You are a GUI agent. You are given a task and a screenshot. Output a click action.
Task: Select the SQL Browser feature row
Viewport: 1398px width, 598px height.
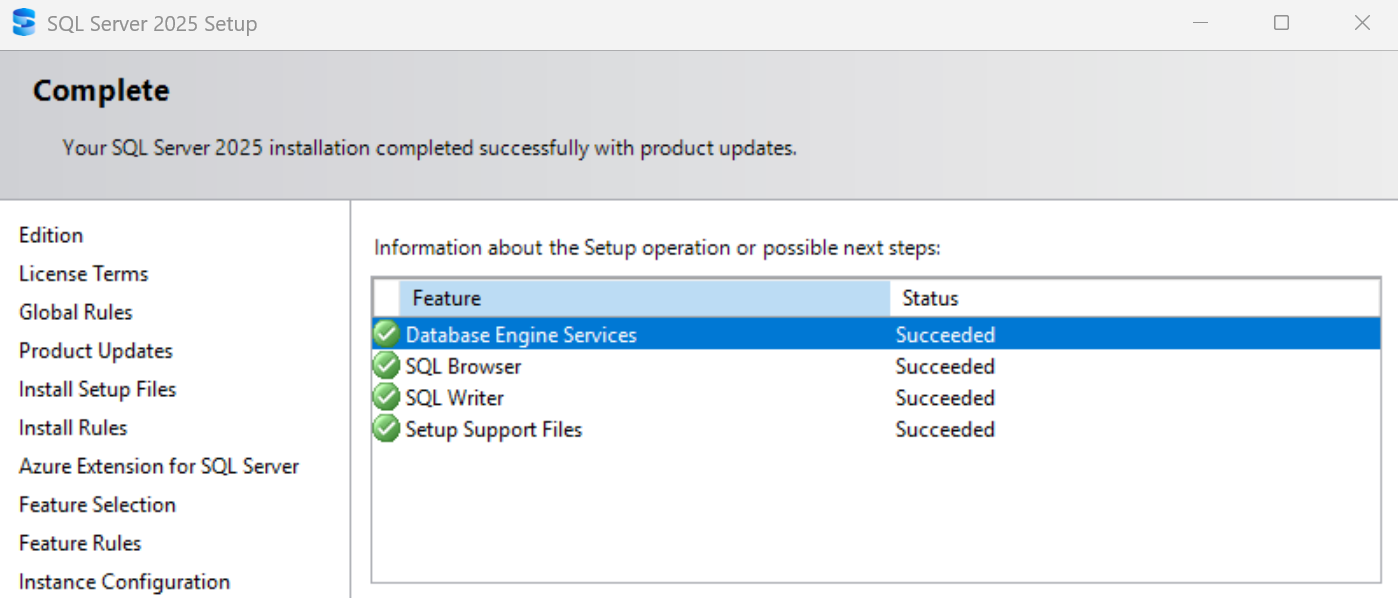click(463, 366)
